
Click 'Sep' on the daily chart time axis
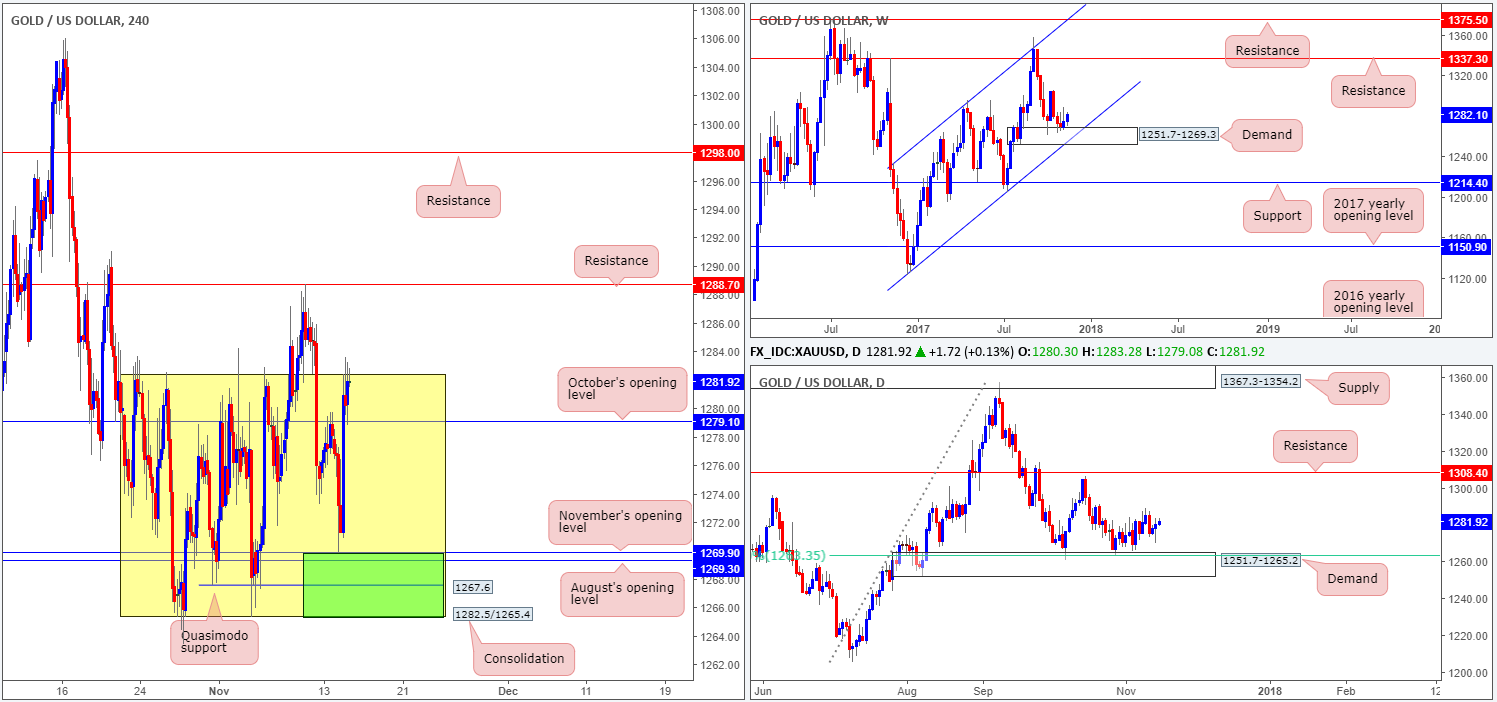point(983,691)
